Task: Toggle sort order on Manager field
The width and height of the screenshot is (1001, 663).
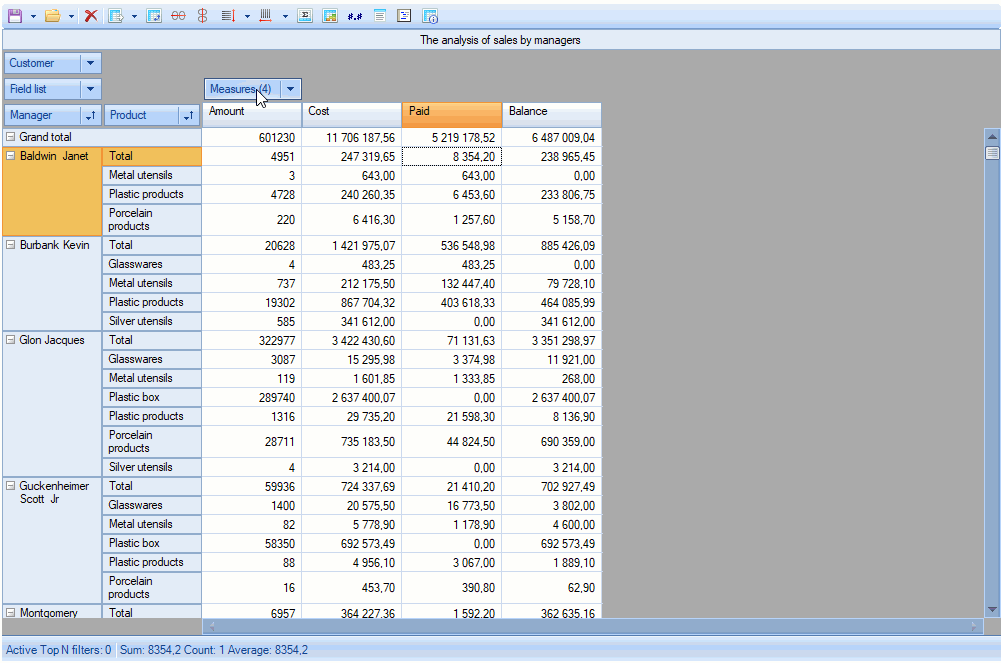Action: click(90, 115)
